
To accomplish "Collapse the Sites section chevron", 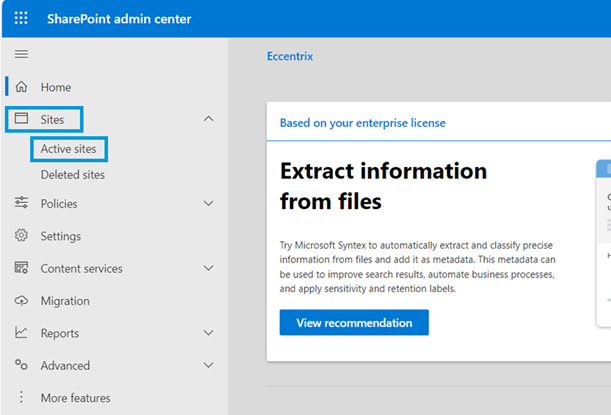I will coord(208,120).
